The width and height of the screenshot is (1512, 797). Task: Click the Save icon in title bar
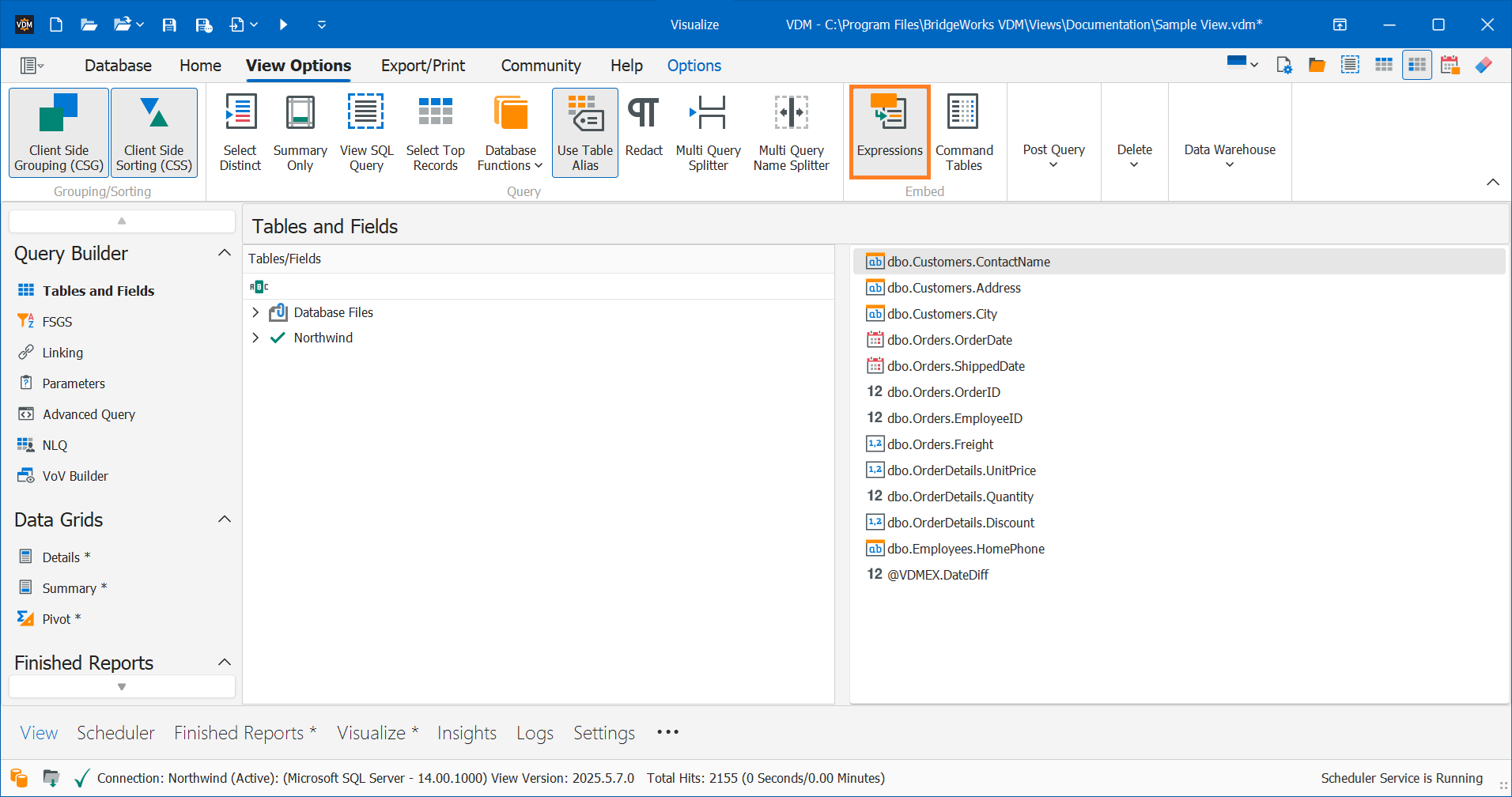click(169, 25)
